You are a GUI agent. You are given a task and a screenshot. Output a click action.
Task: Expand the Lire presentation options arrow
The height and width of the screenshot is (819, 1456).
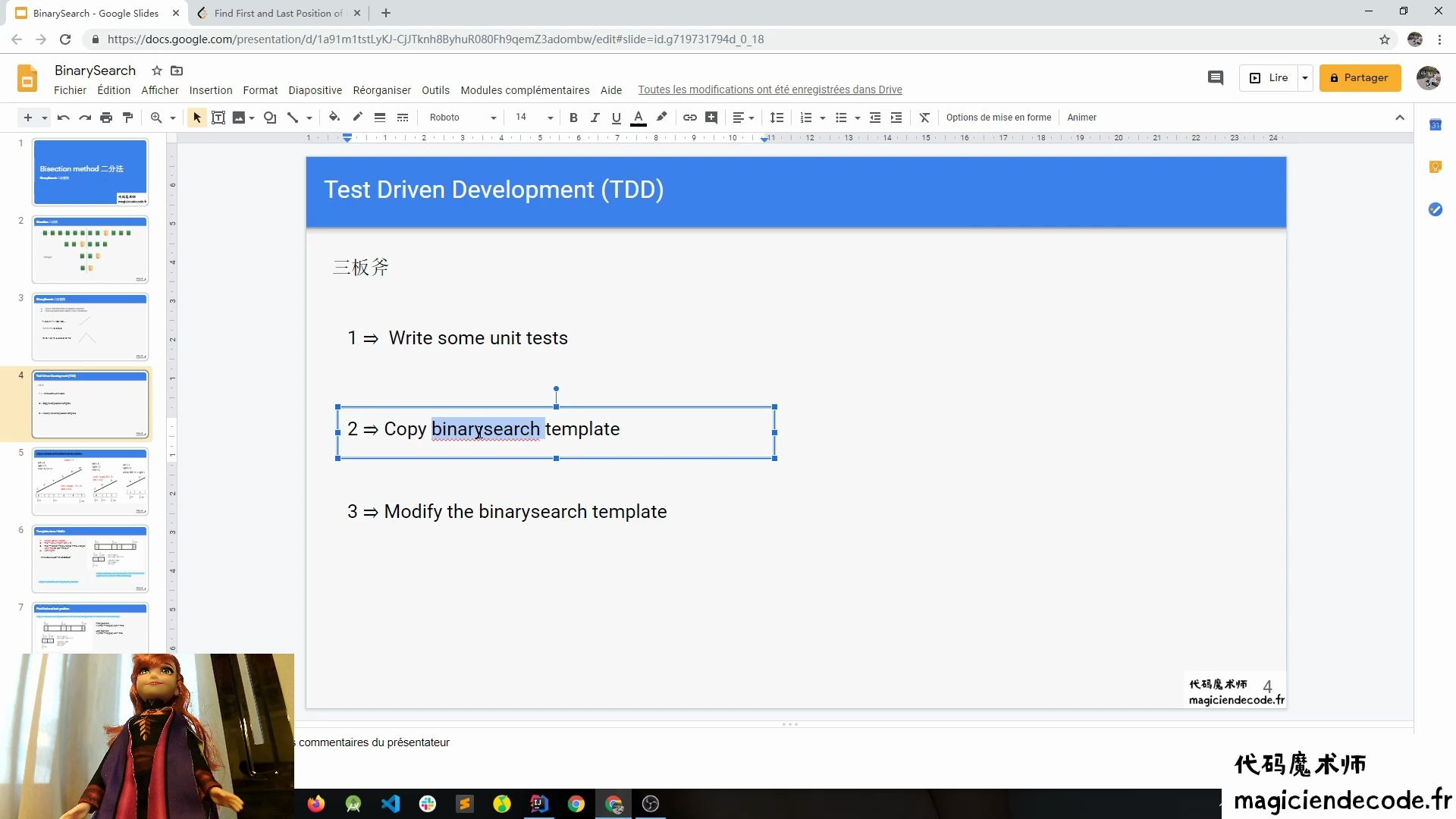click(1304, 78)
